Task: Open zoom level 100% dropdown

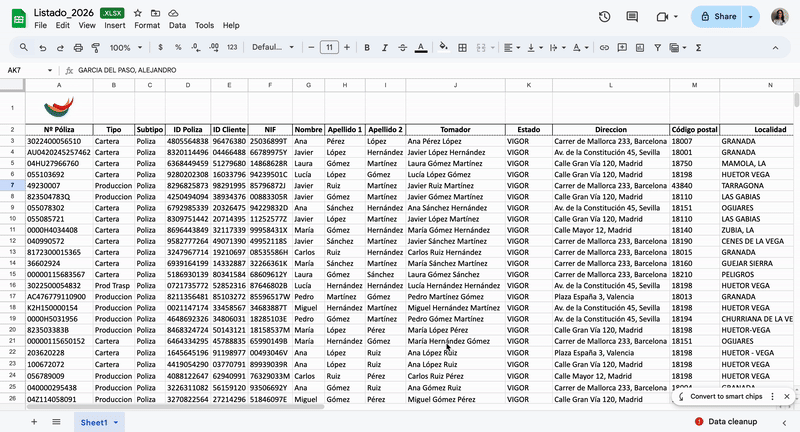Action: point(126,47)
